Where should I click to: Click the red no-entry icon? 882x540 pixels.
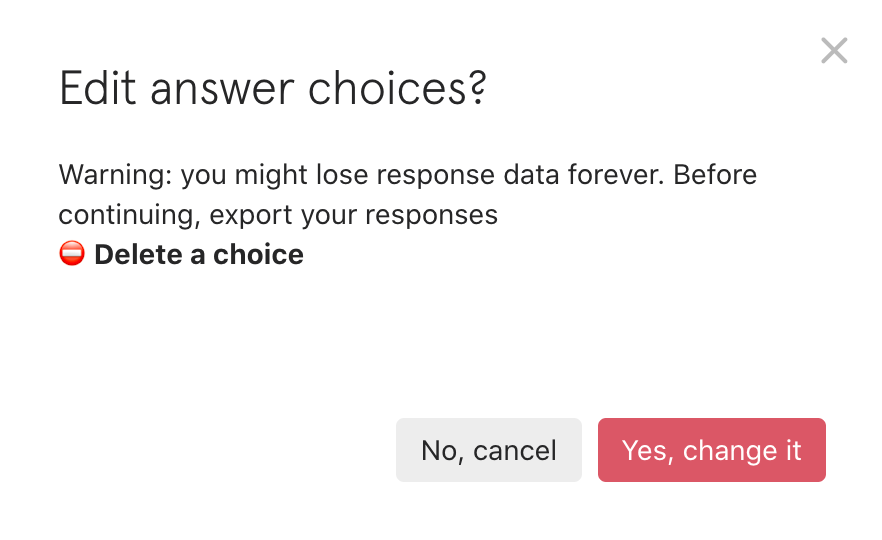72,253
